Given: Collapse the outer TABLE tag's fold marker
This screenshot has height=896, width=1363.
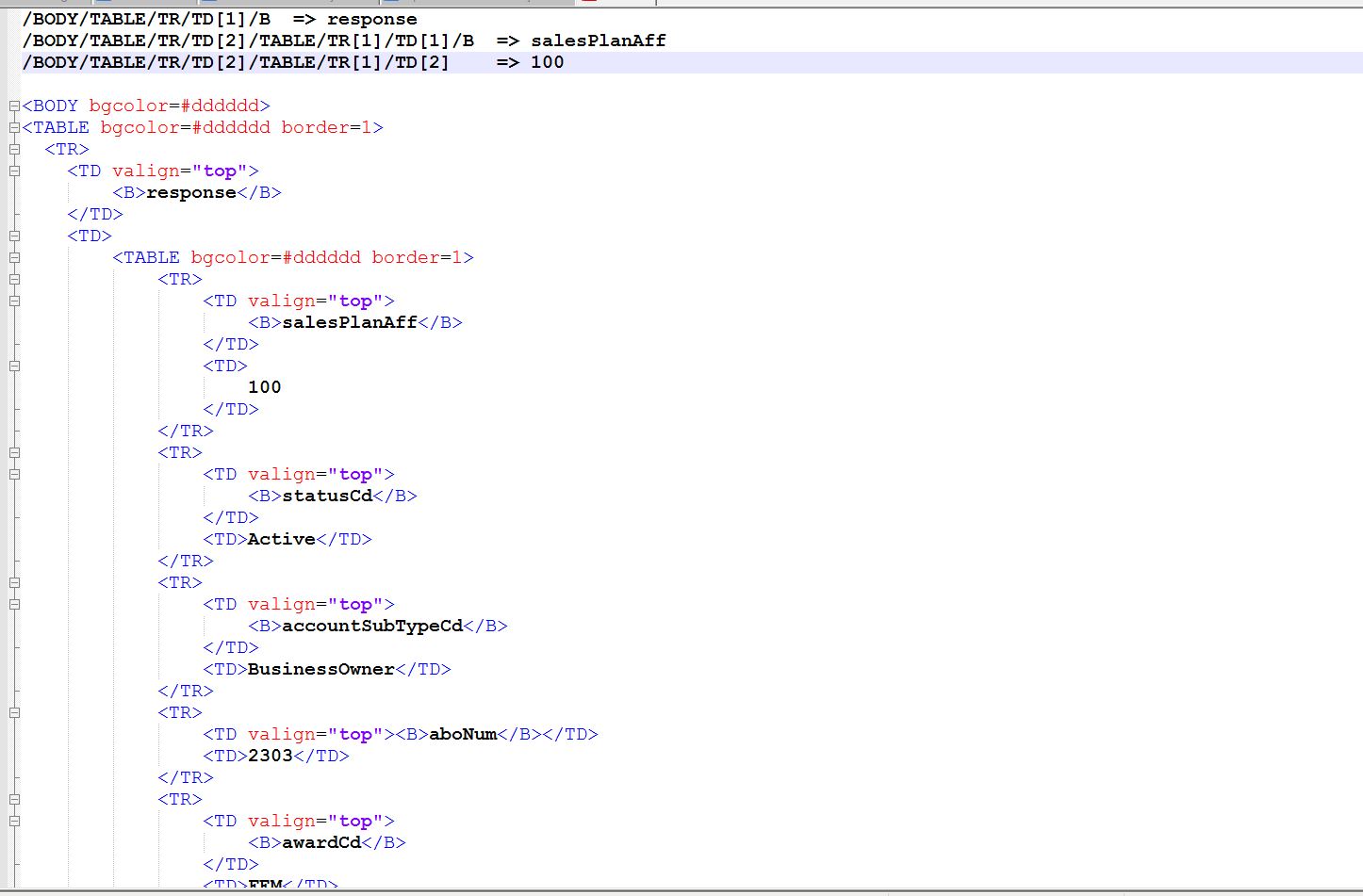Looking at the screenshot, I should pyautogui.click(x=14, y=127).
